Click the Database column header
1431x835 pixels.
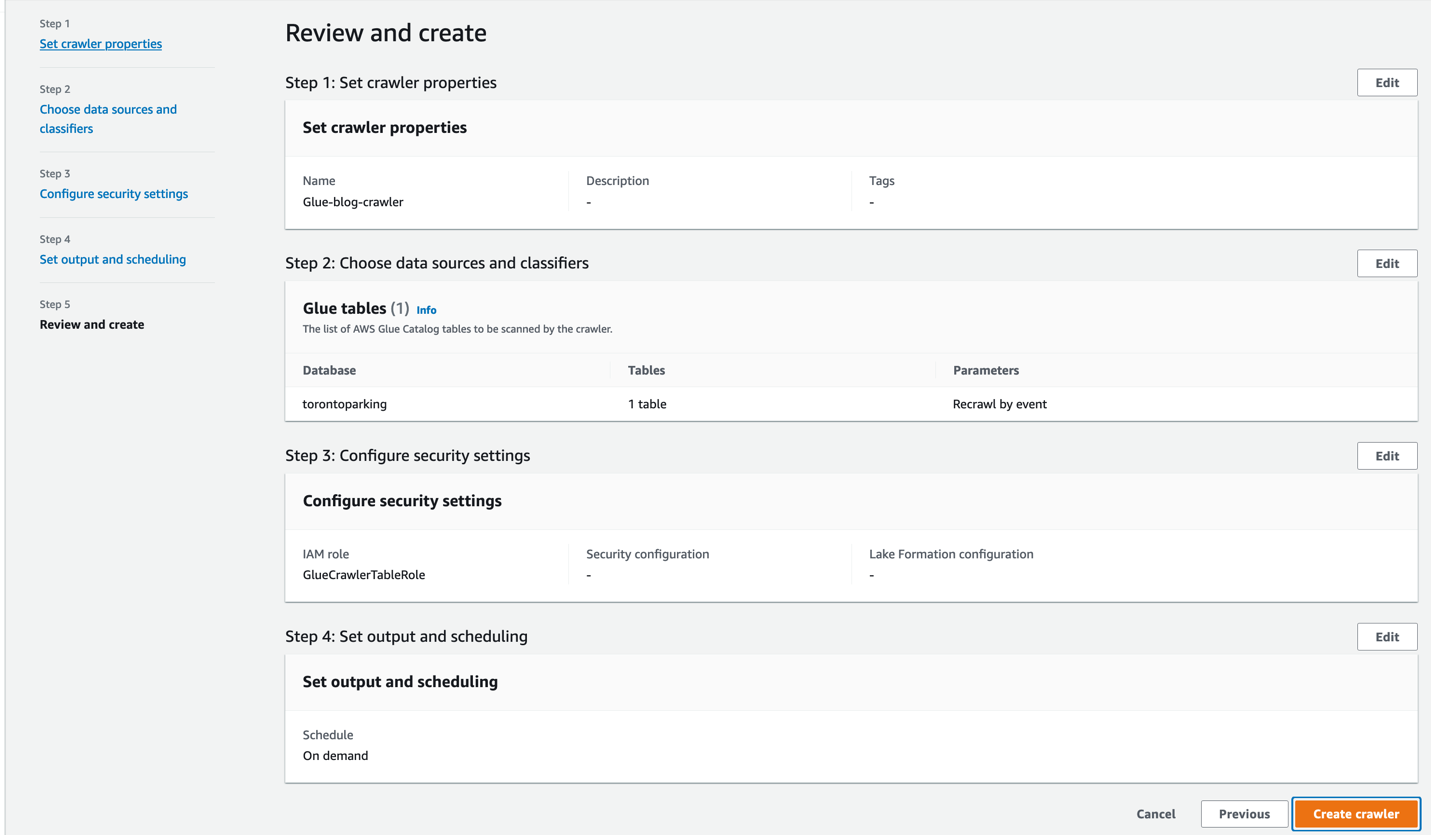(329, 370)
